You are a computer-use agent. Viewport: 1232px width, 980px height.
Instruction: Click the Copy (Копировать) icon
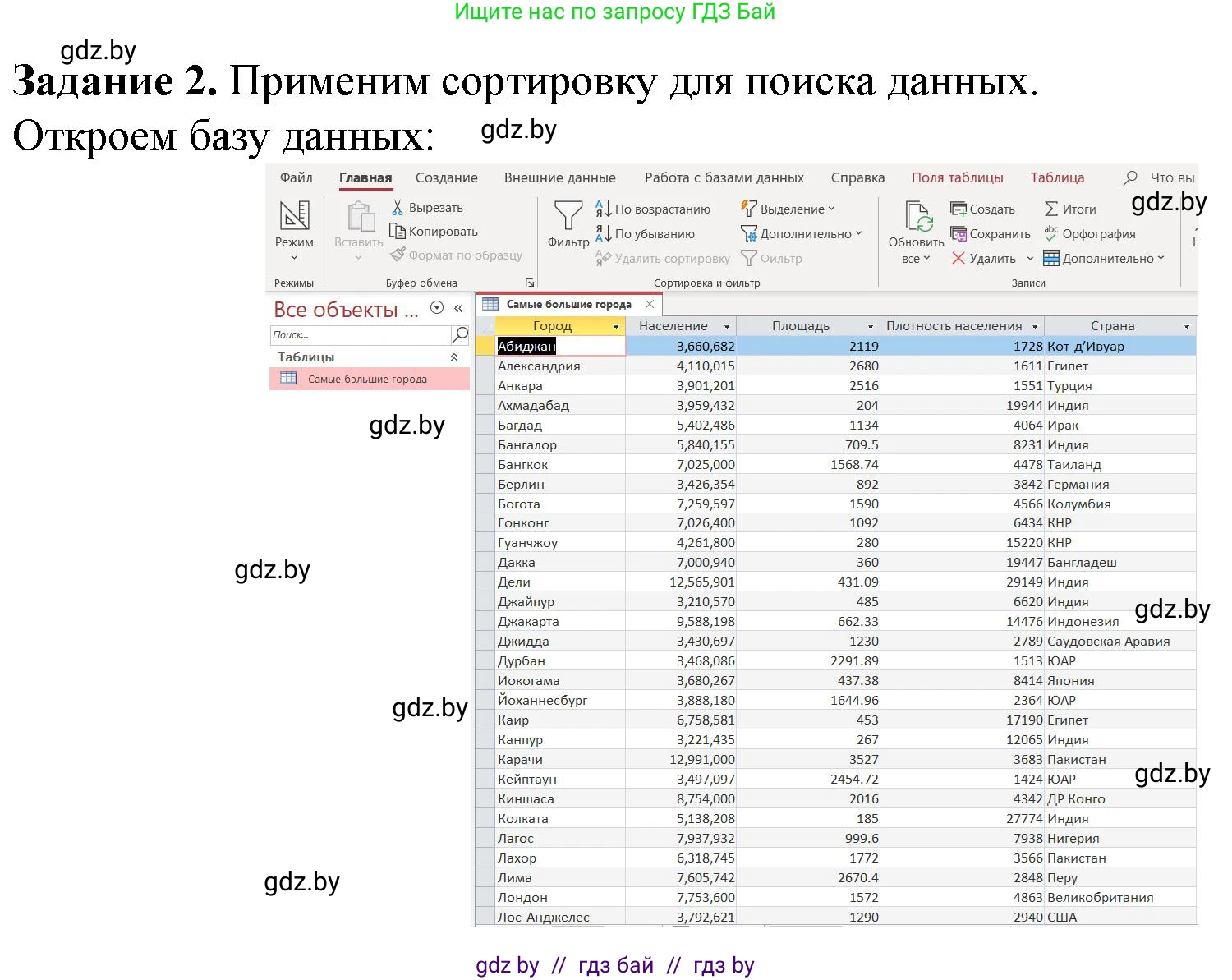[398, 231]
